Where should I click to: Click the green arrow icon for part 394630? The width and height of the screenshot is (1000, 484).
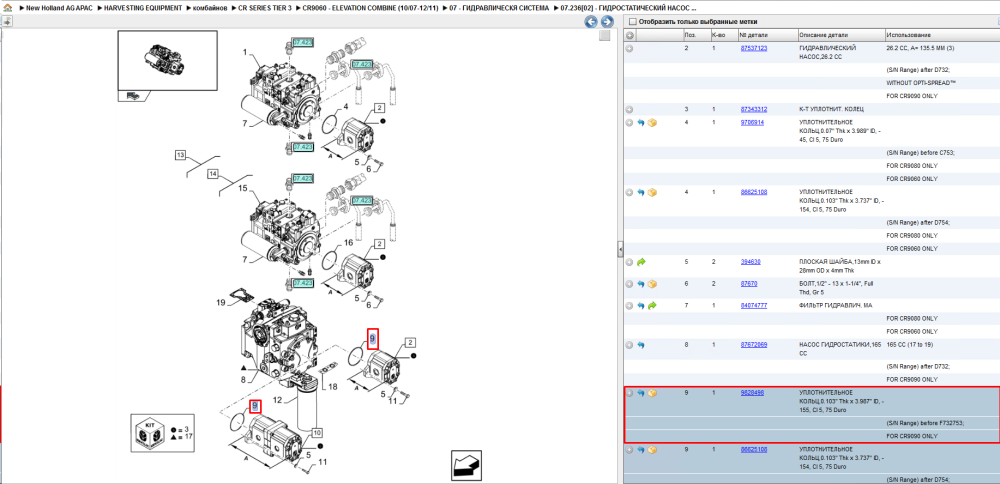point(641,262)
